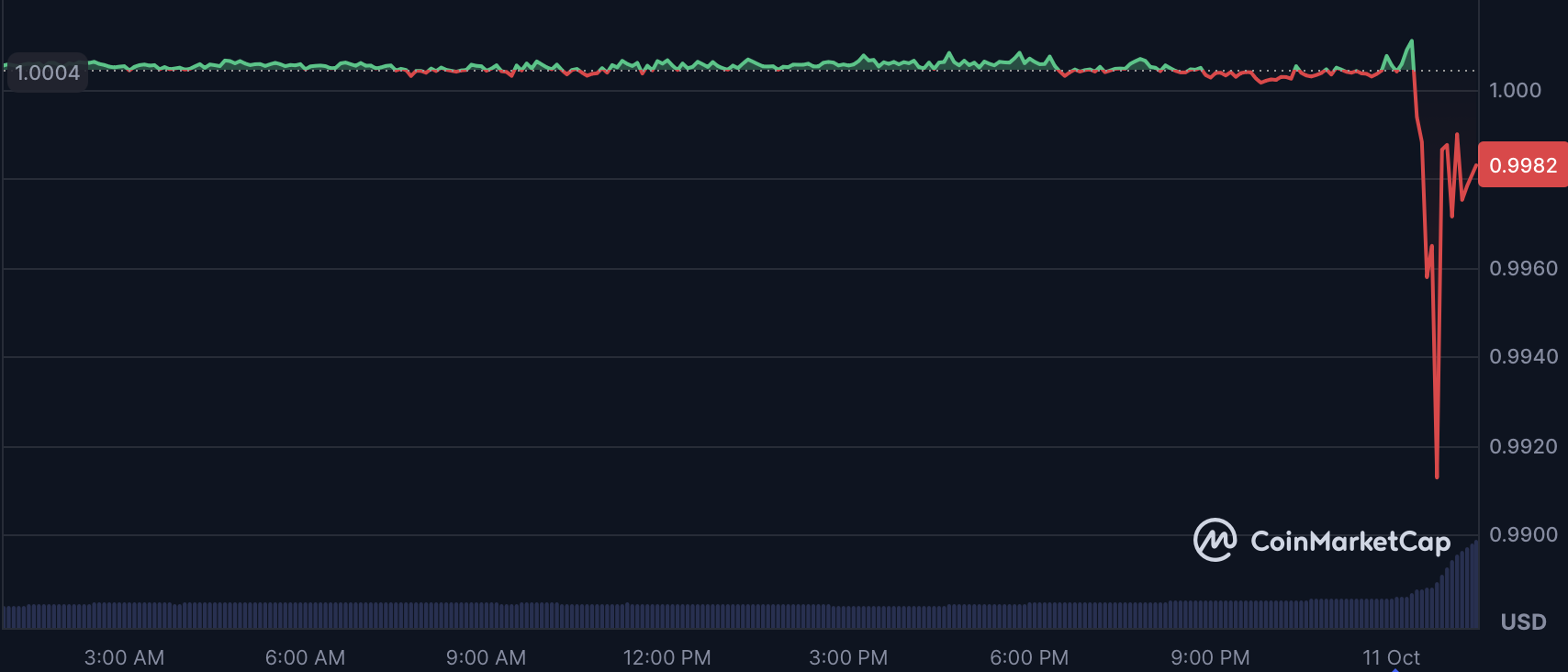This screenshot has height=672, width=1568.
Task: Select the 6:00 PM time axis label
Action: click(x=1028, y=657)
